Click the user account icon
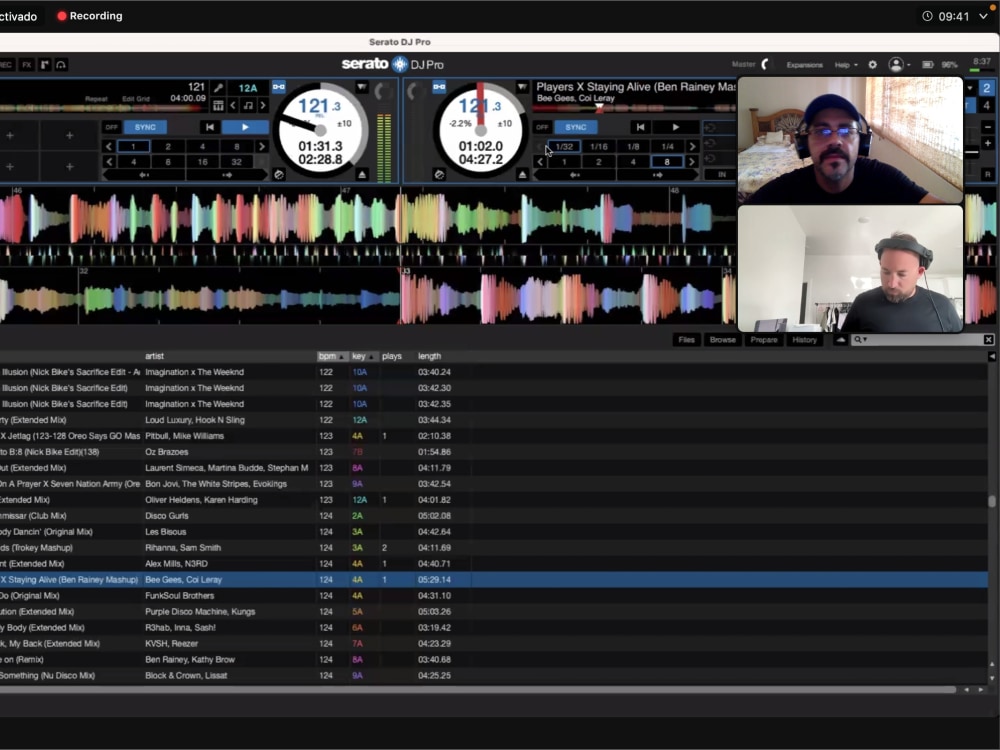 pos(896,64)
